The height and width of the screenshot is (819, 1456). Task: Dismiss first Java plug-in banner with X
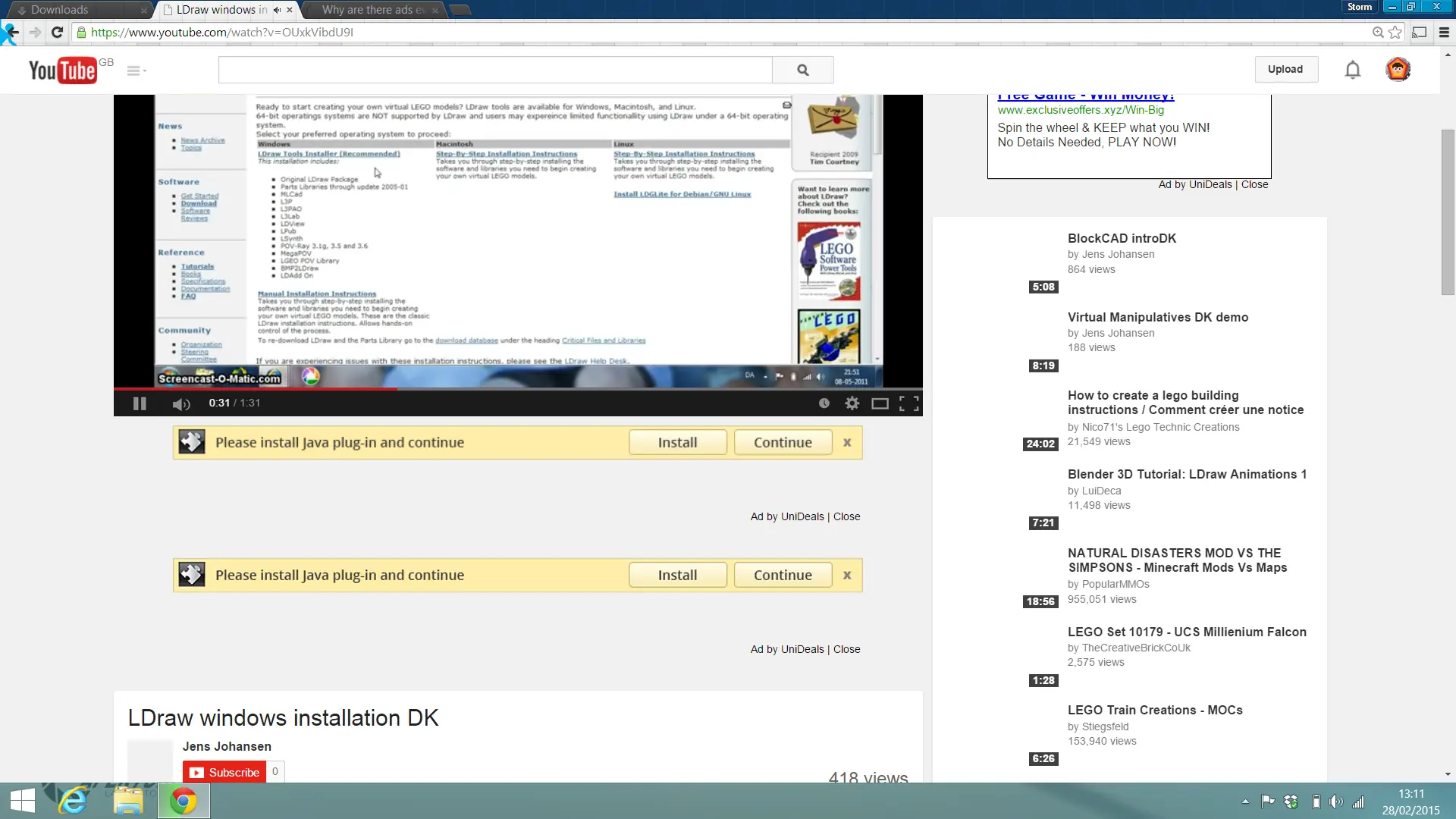(847, 443)
